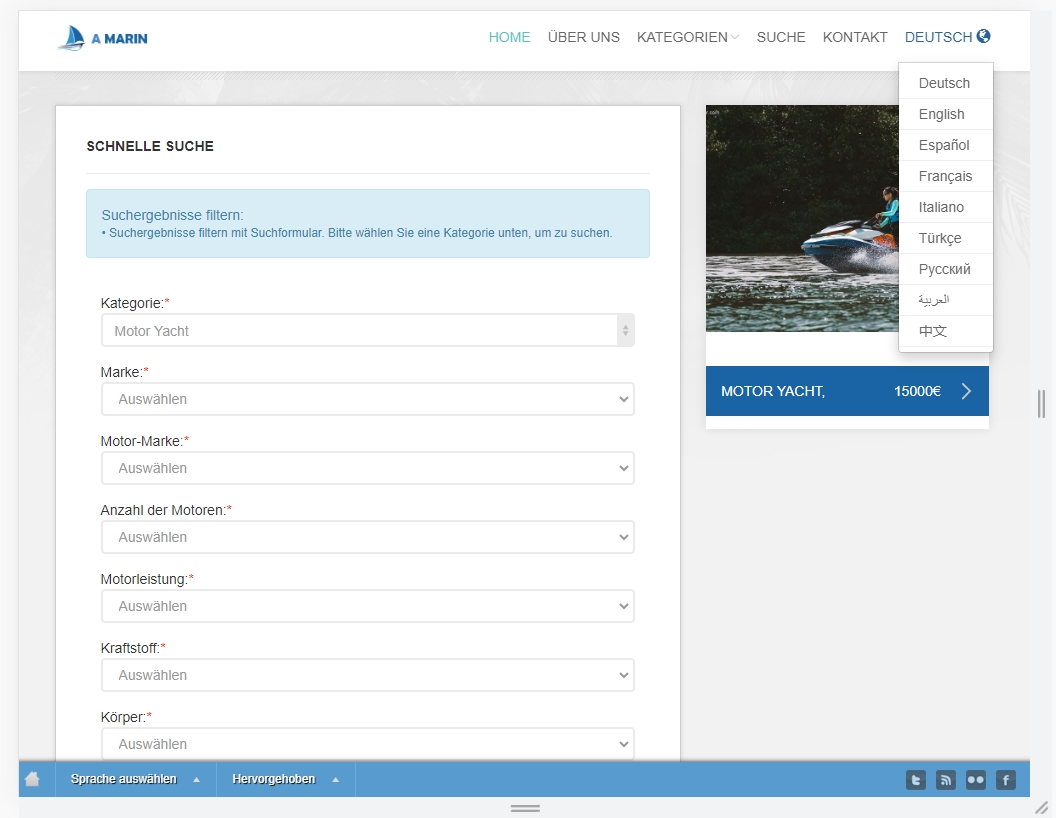Open the Über Uns page
This screenshot has width=1056, height=818.
point(583,37)
